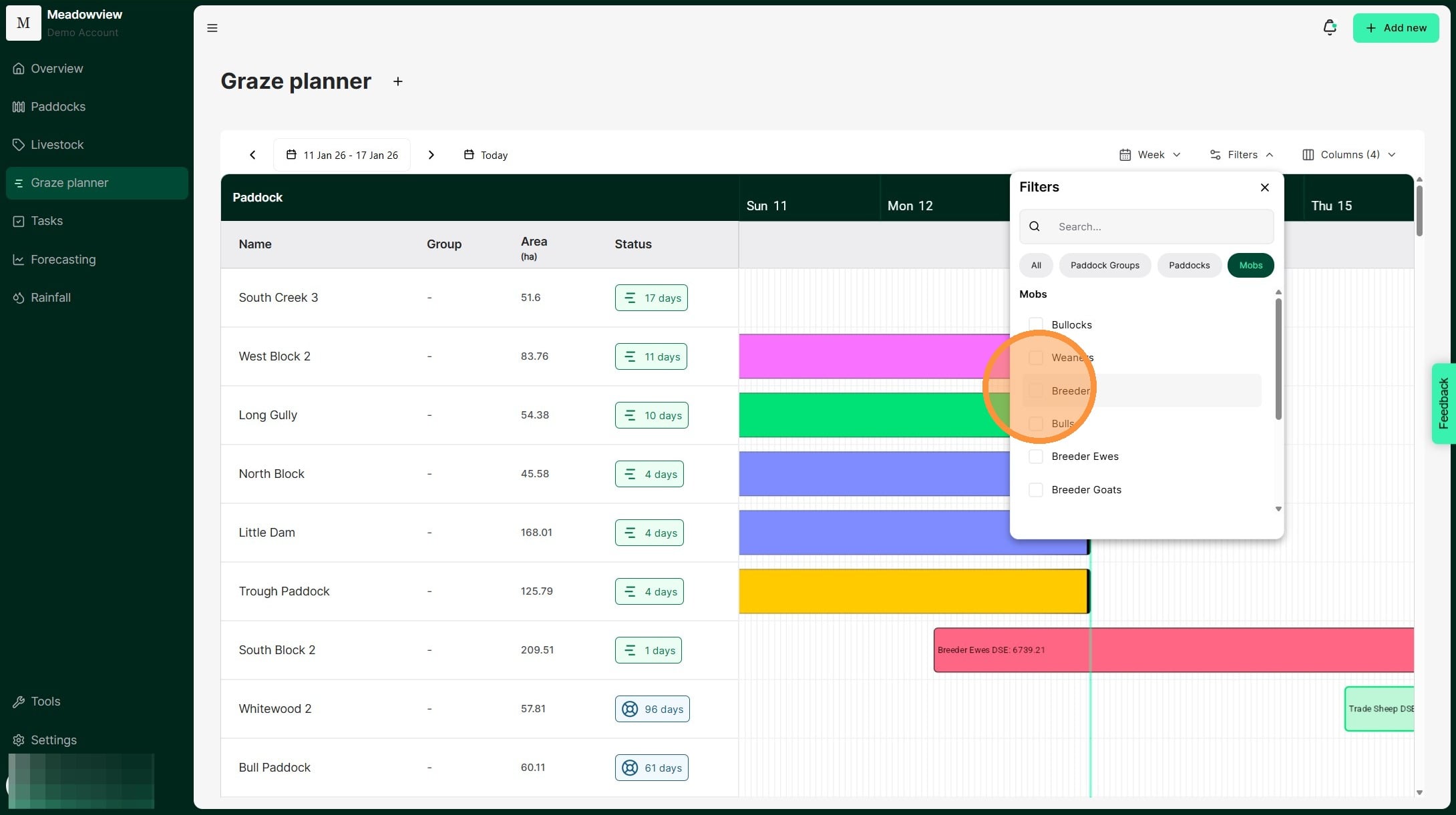Expand the Columns (4) dropdown
The image size is (1456, 815).
[x=1349, y=155]
